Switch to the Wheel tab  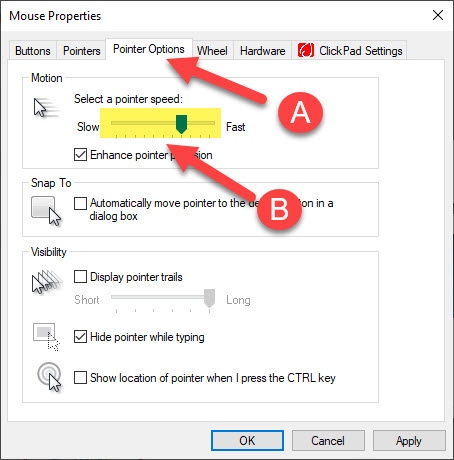(x=212, y=51)
